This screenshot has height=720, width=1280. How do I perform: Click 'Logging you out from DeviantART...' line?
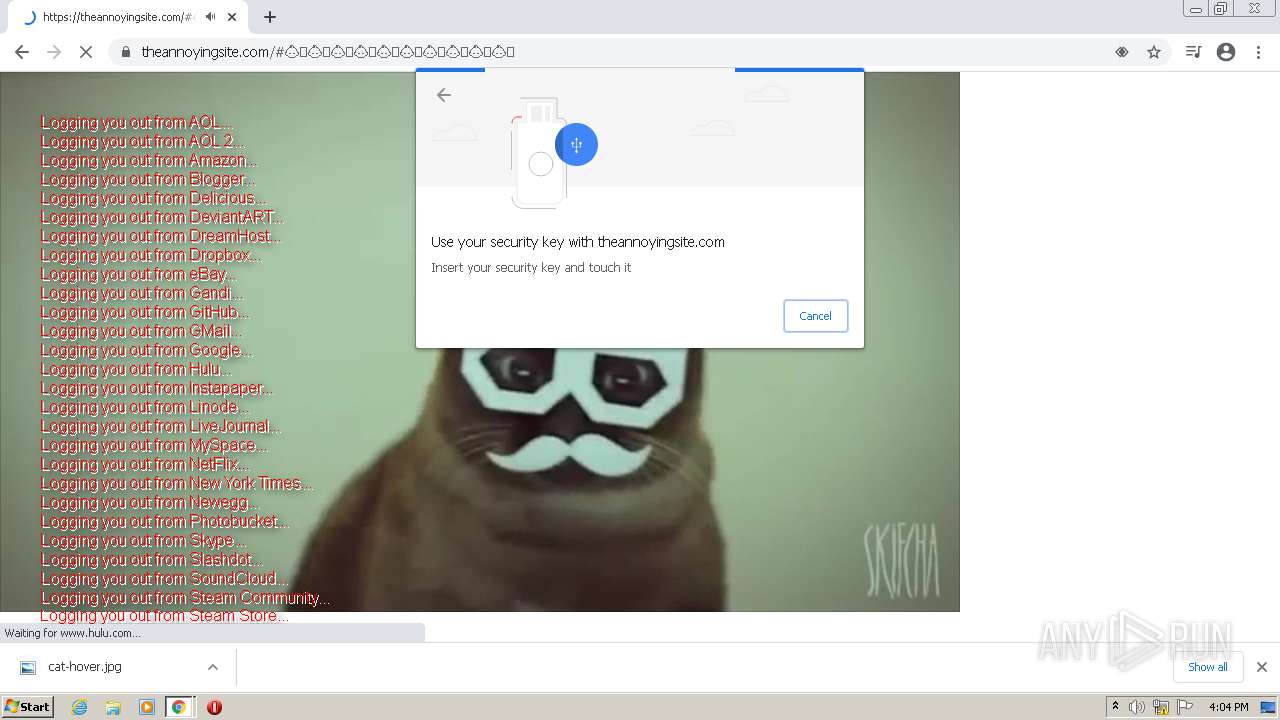click(162, 218)
